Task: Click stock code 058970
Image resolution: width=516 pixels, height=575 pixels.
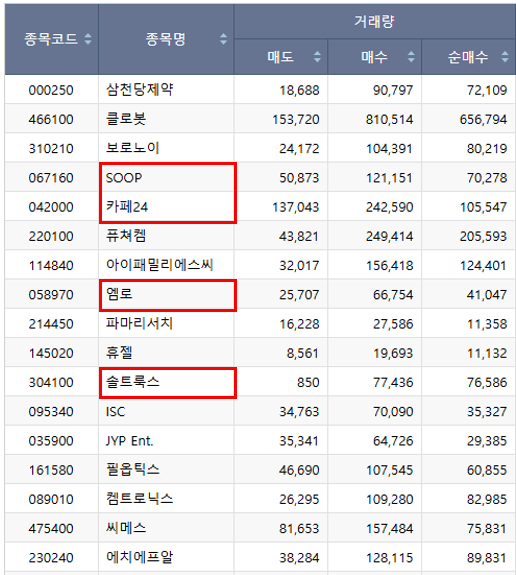Action: [51, 295]
